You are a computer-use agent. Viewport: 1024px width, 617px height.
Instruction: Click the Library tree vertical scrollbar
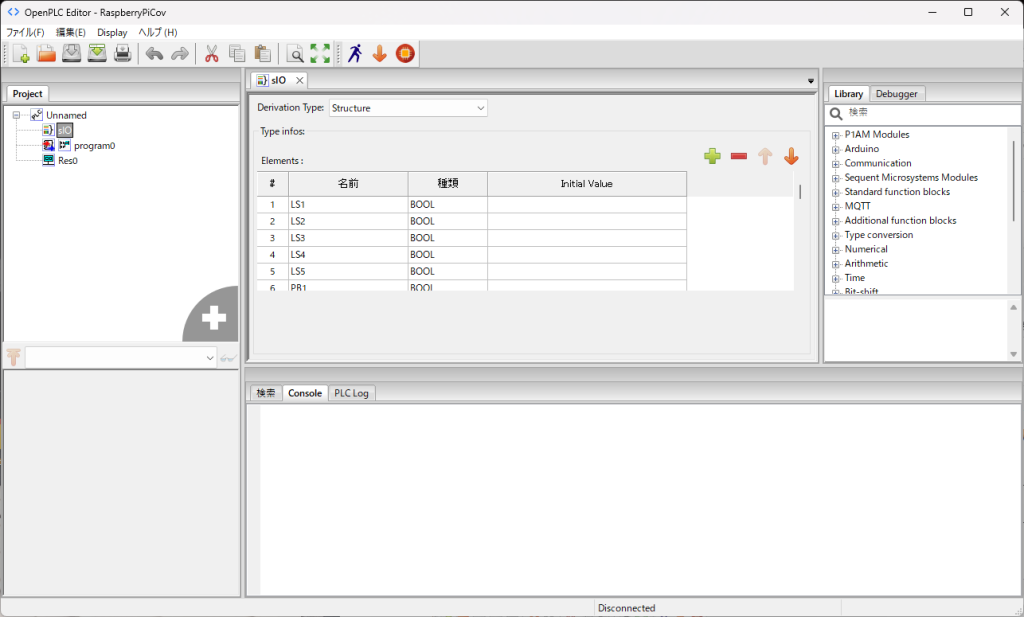(1014, 183)
